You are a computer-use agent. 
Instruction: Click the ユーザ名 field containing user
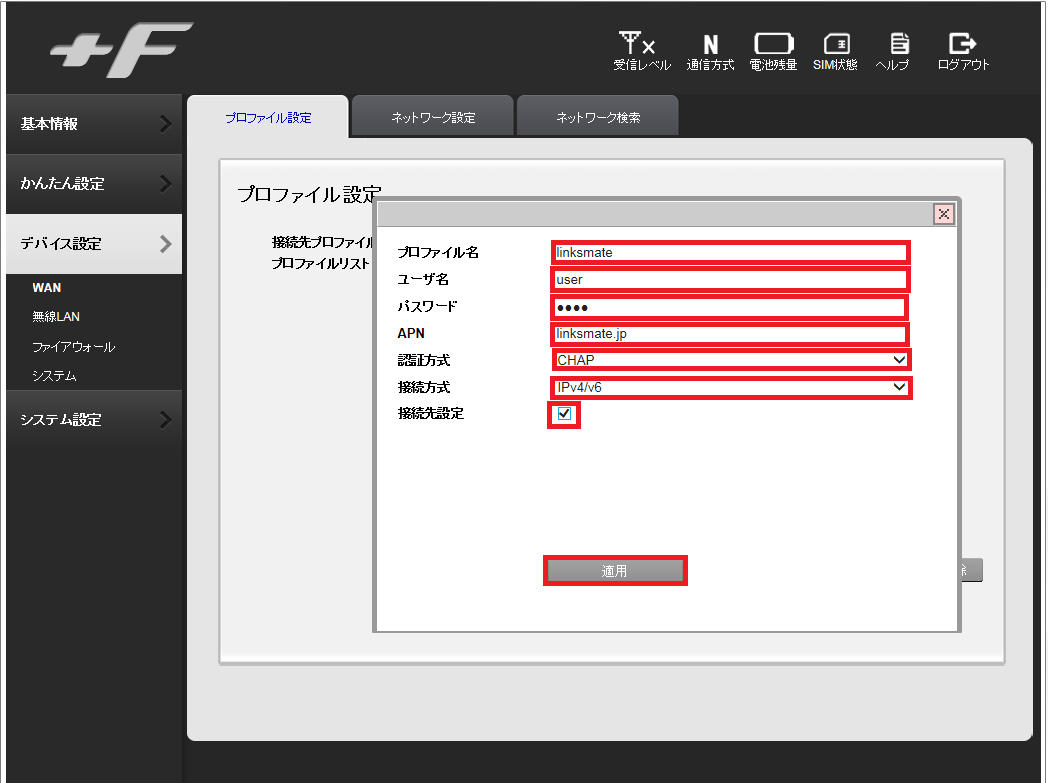pyautogui.click(x=731, y=279)
